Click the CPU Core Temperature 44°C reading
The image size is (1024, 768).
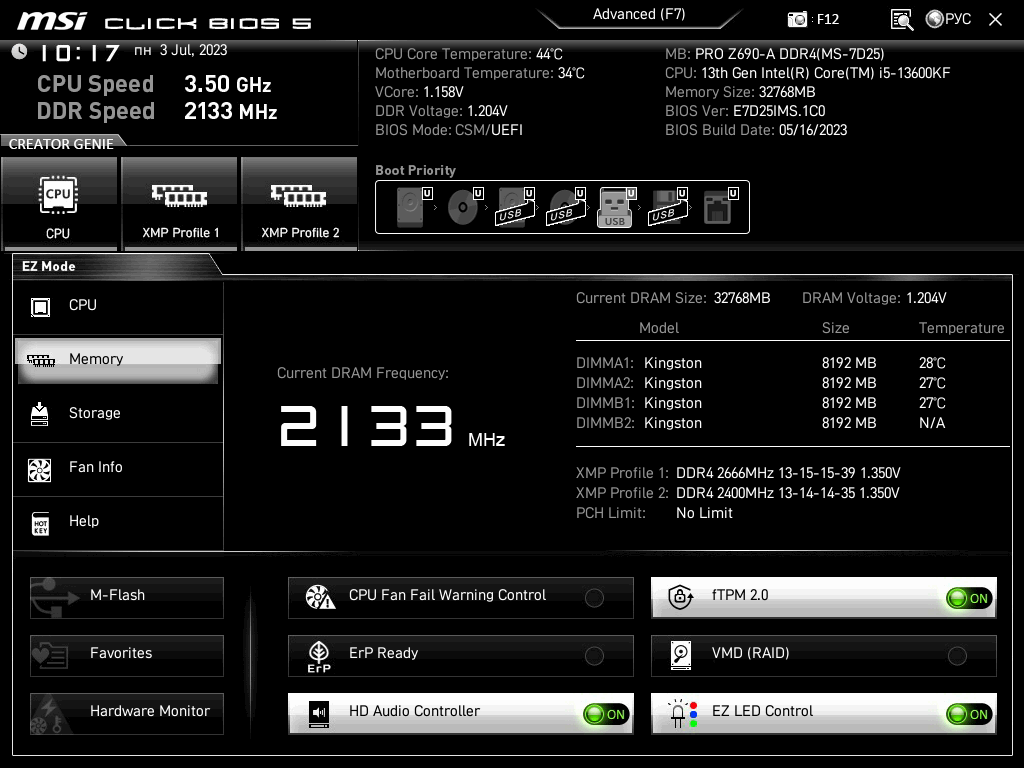(549, 54)
